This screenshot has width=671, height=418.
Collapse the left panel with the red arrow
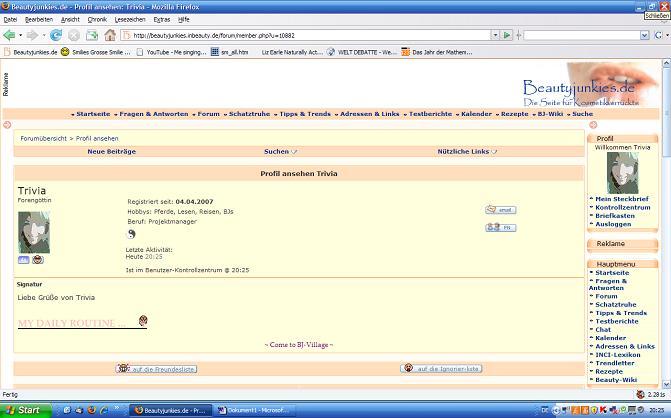tap(7, 125)
